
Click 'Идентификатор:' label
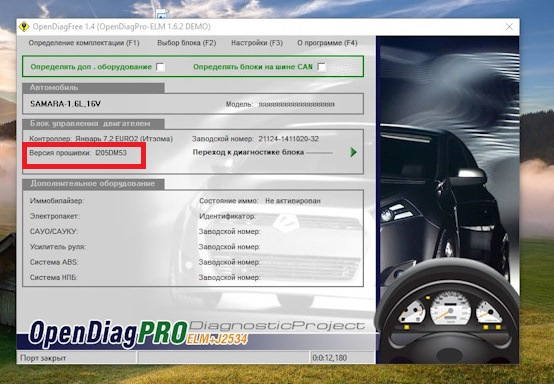pos(227,216)
